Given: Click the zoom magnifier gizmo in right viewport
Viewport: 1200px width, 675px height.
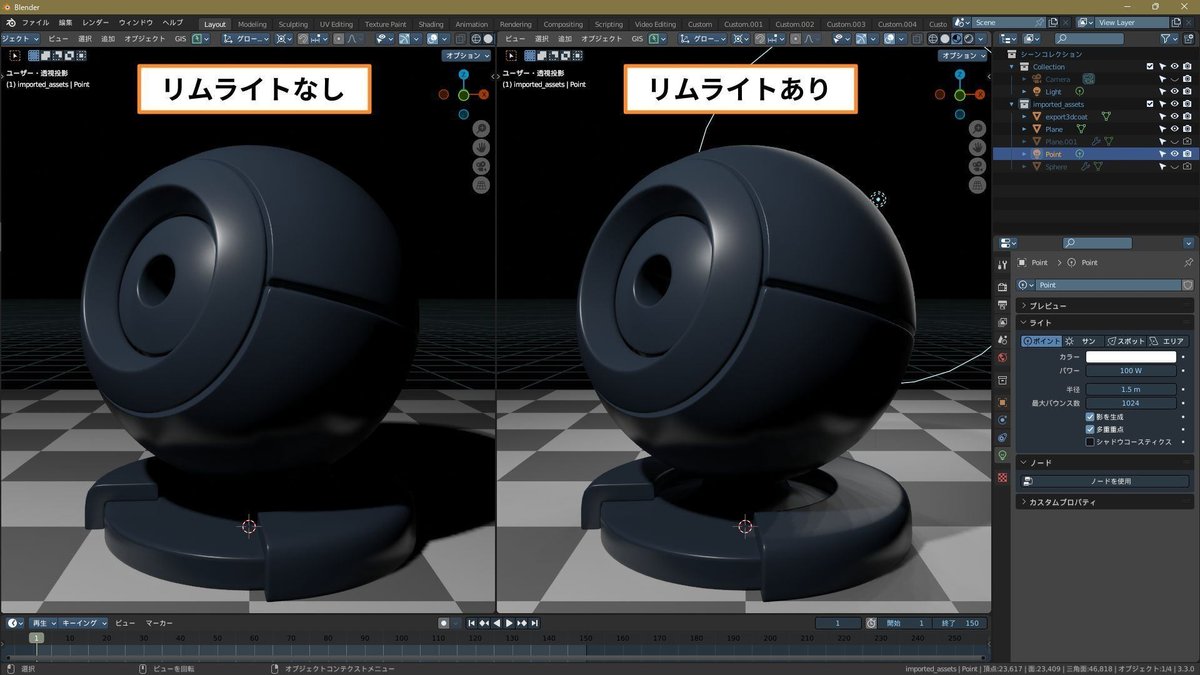Looking at the screenshot, I should point(976,127).
